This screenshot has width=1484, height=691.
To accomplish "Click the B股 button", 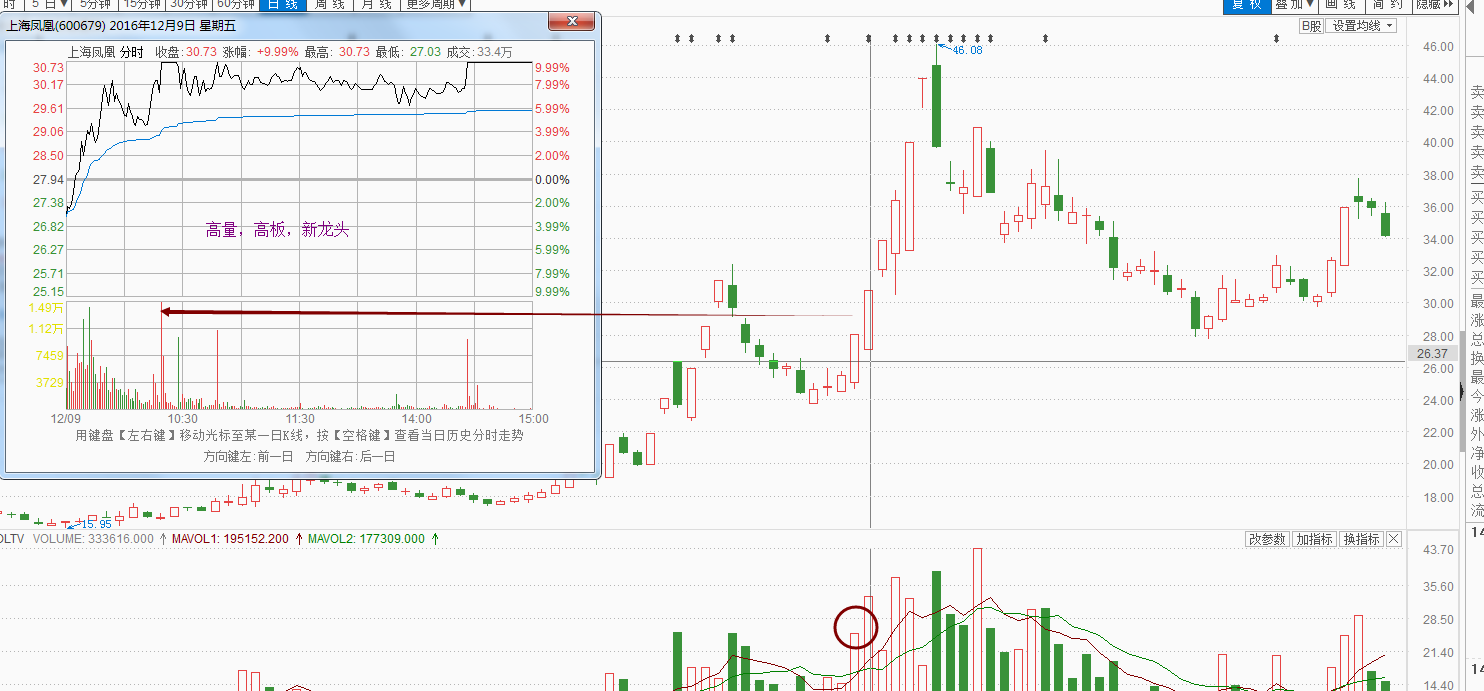I will [x=1310, y=26].
